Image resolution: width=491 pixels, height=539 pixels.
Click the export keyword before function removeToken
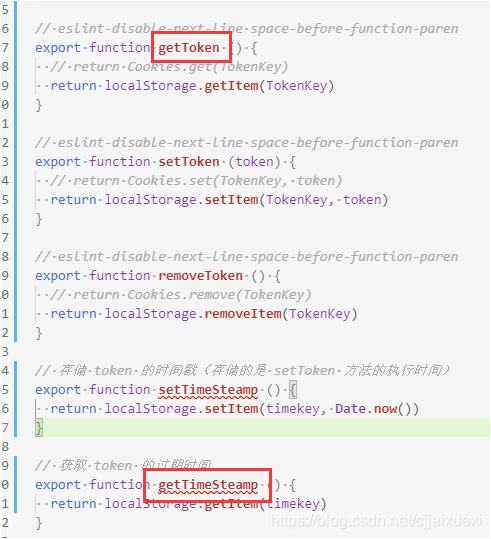click(x=58, y=276)
